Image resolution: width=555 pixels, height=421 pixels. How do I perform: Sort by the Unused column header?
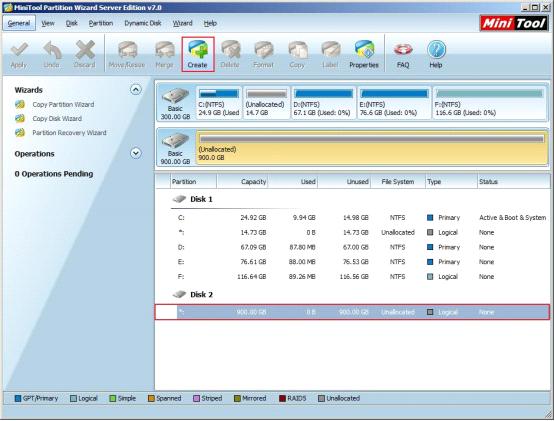[344, 182]
